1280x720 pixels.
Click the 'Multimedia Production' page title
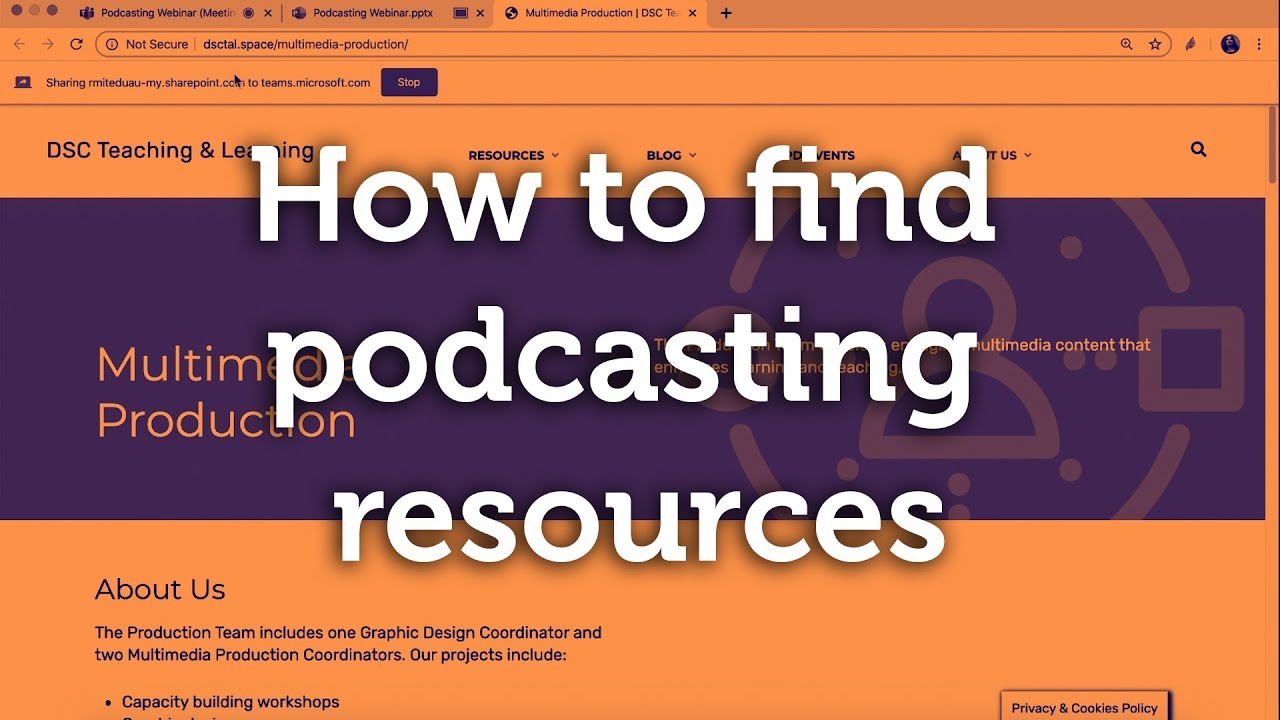click(226, 392)
